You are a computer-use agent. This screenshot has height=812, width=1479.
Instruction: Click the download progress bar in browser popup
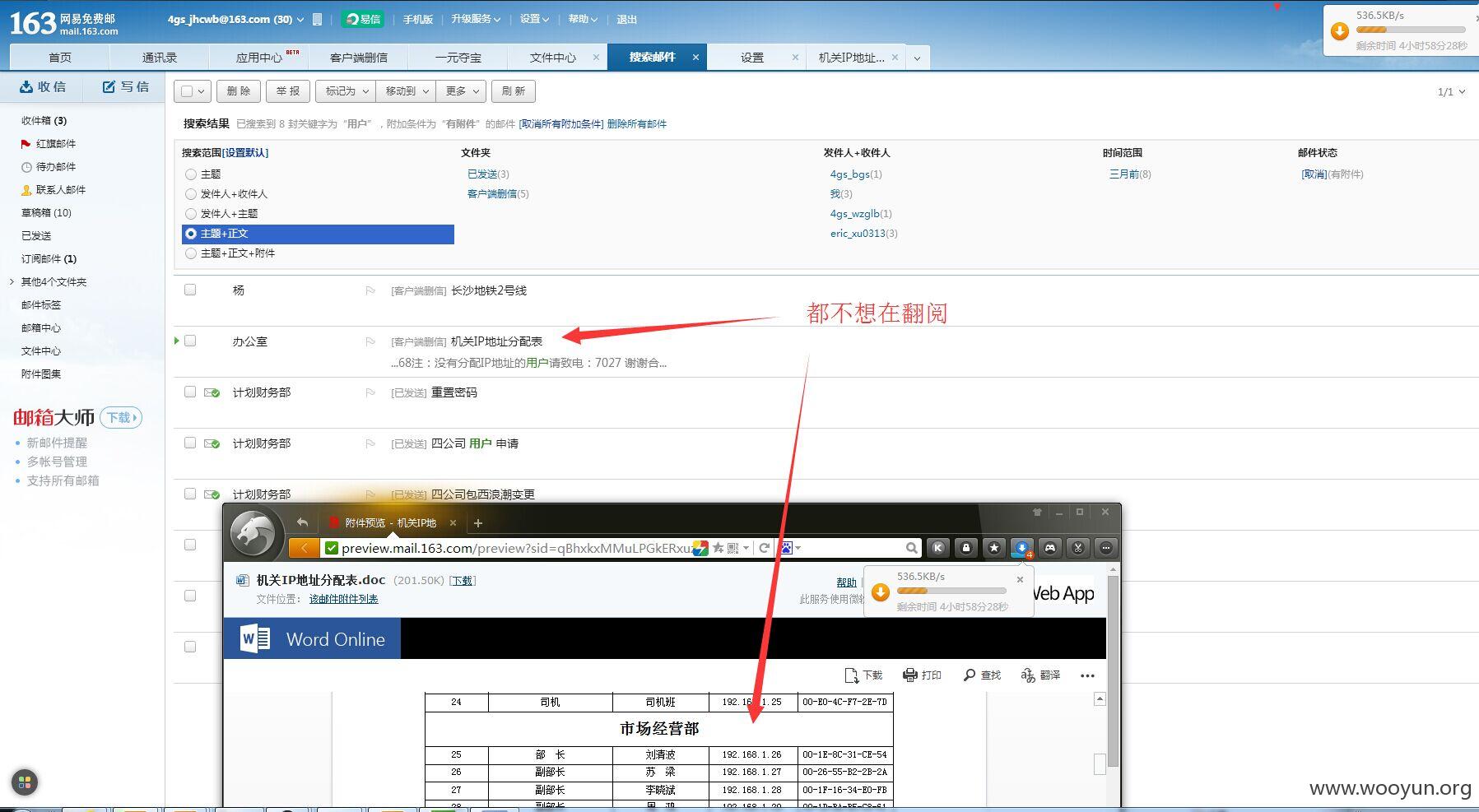tap(951, 591)
